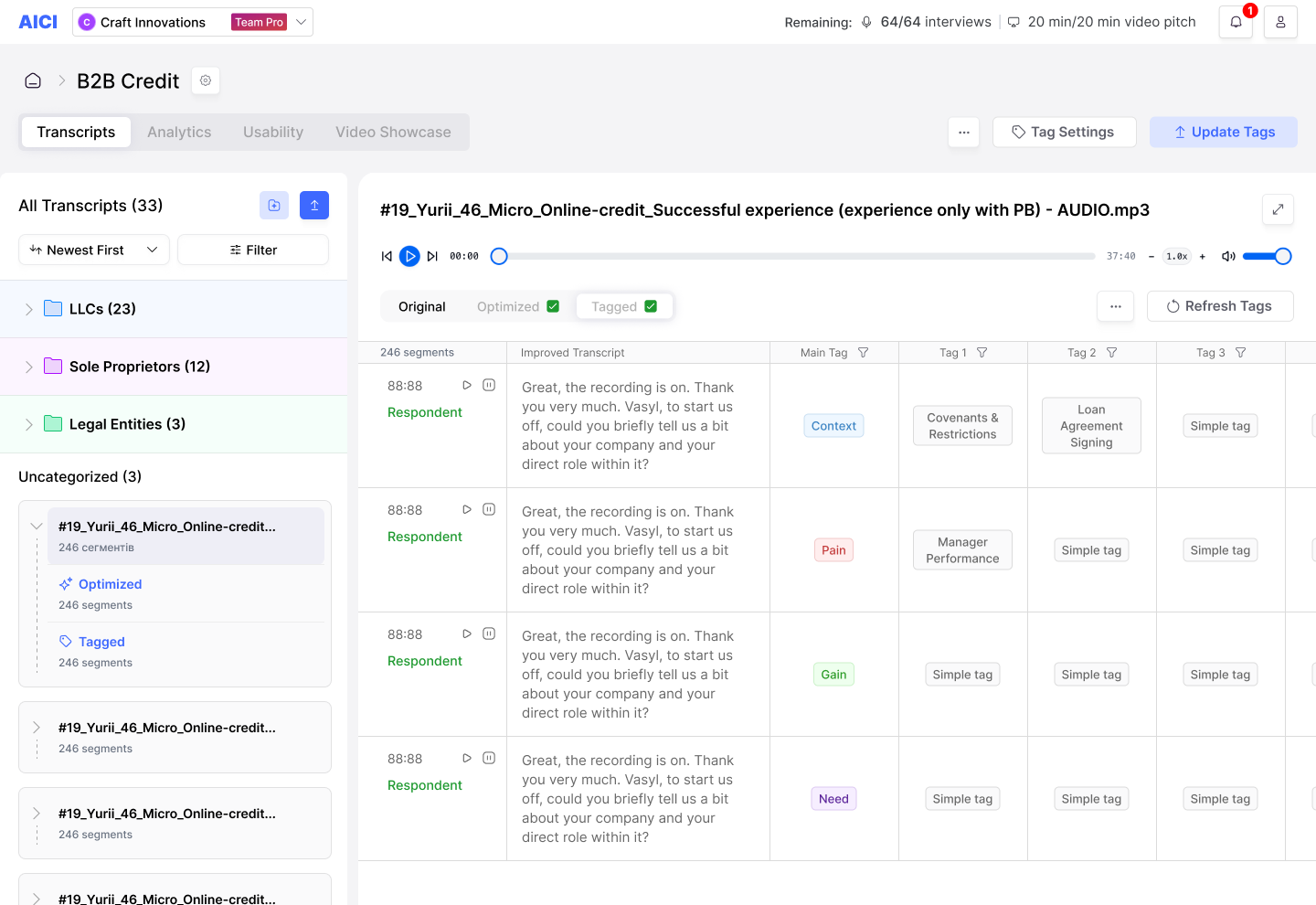Click the Update Tags button
Image resolution: width=1316 pixels, height=905 pixels.
pyautogui.click(x=1224, y=132)
